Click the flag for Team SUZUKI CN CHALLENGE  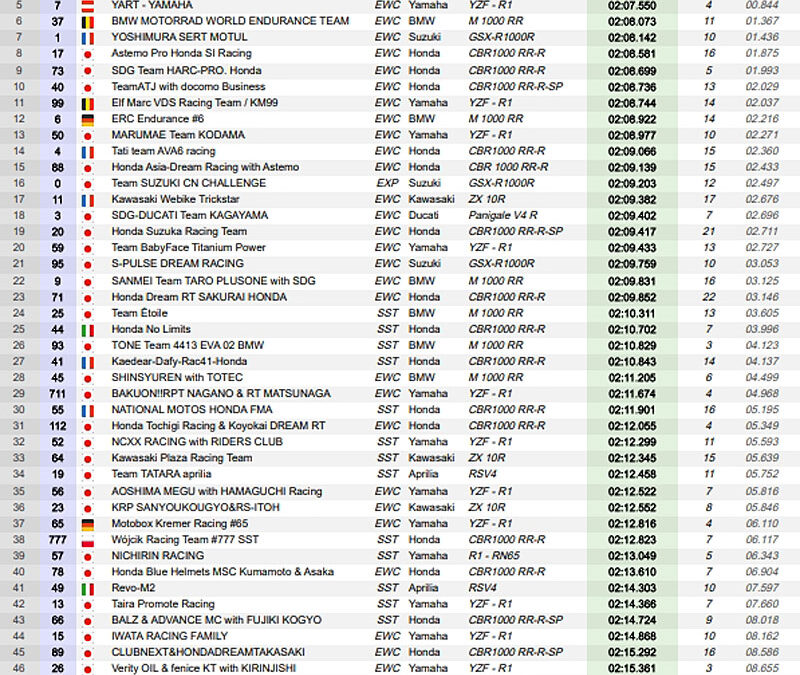88,185
